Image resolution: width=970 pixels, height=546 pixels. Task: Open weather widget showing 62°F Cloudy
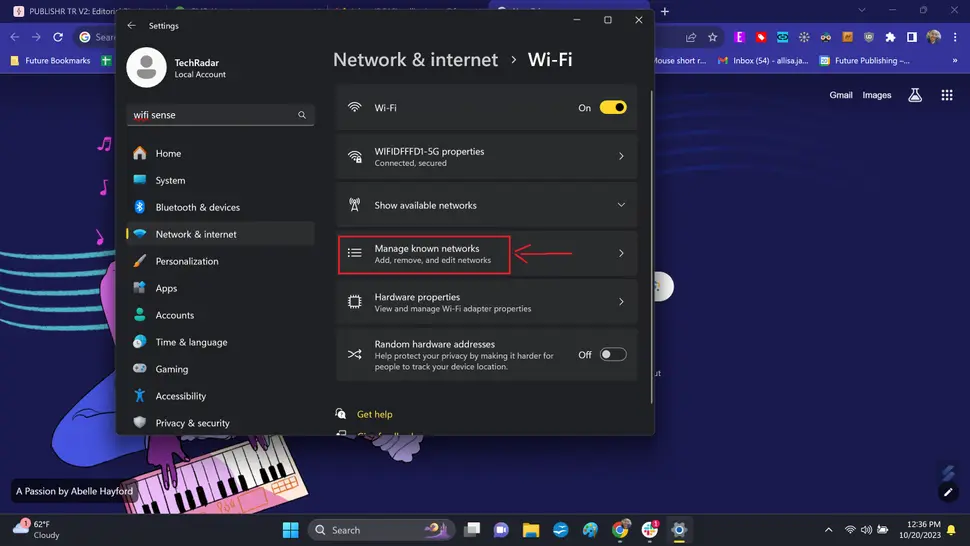pyautogui.click(x=37, y=530)
